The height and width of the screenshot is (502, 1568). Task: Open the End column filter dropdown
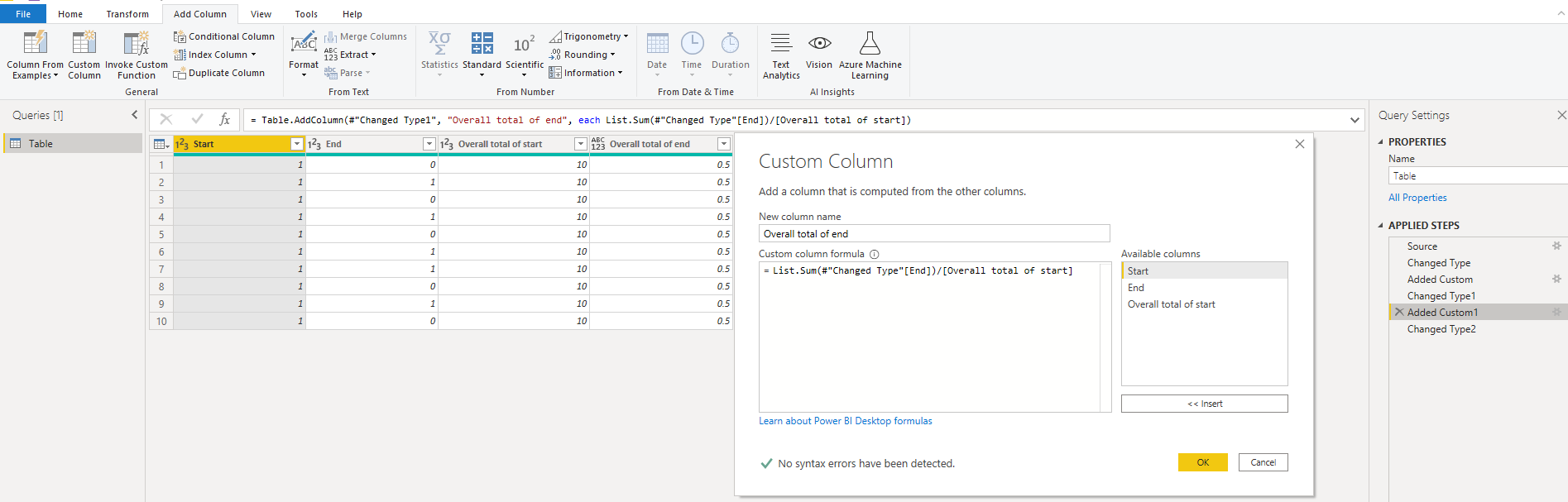click(429, 144)
